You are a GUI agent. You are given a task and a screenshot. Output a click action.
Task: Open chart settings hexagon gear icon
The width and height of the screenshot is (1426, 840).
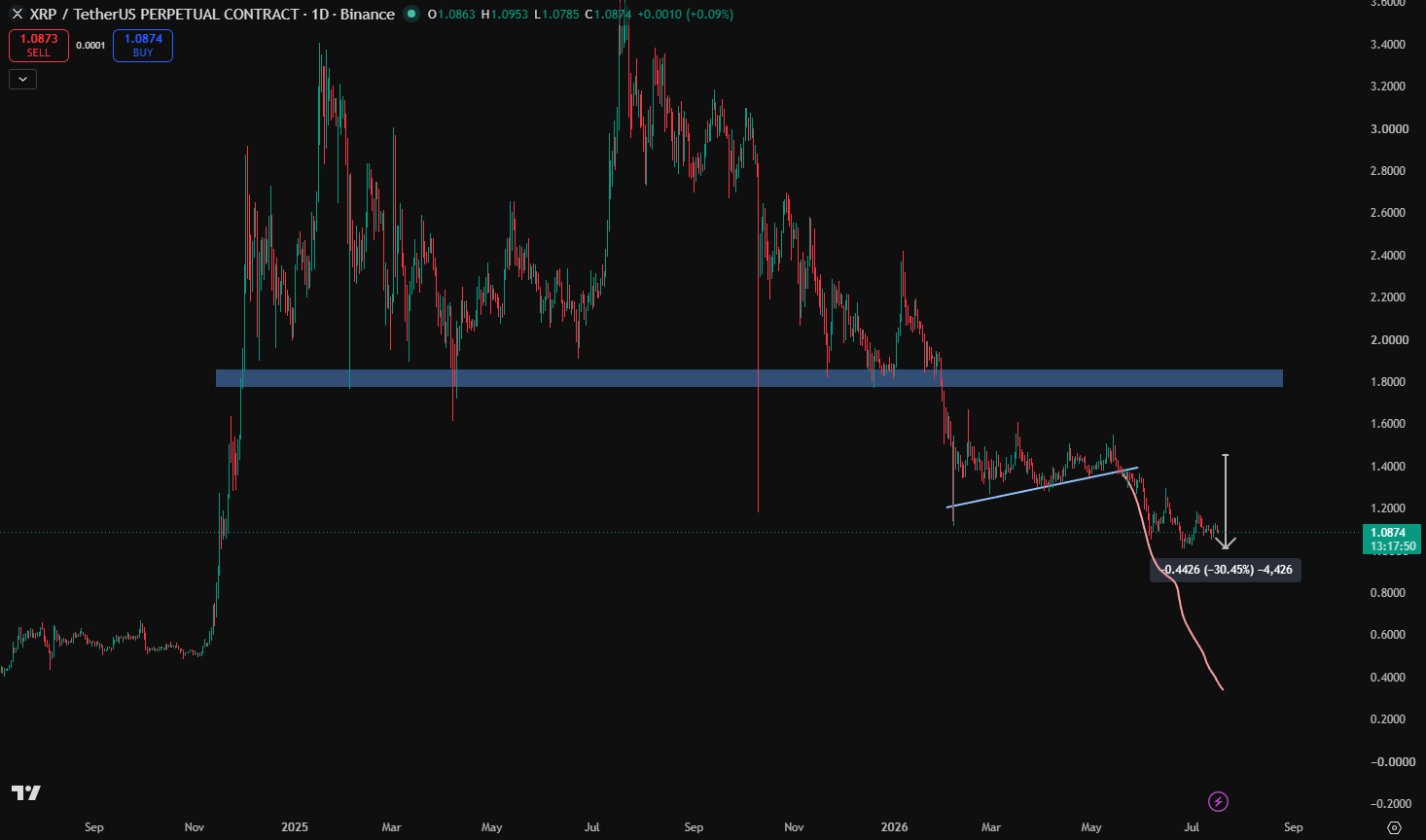point(1394,827)
